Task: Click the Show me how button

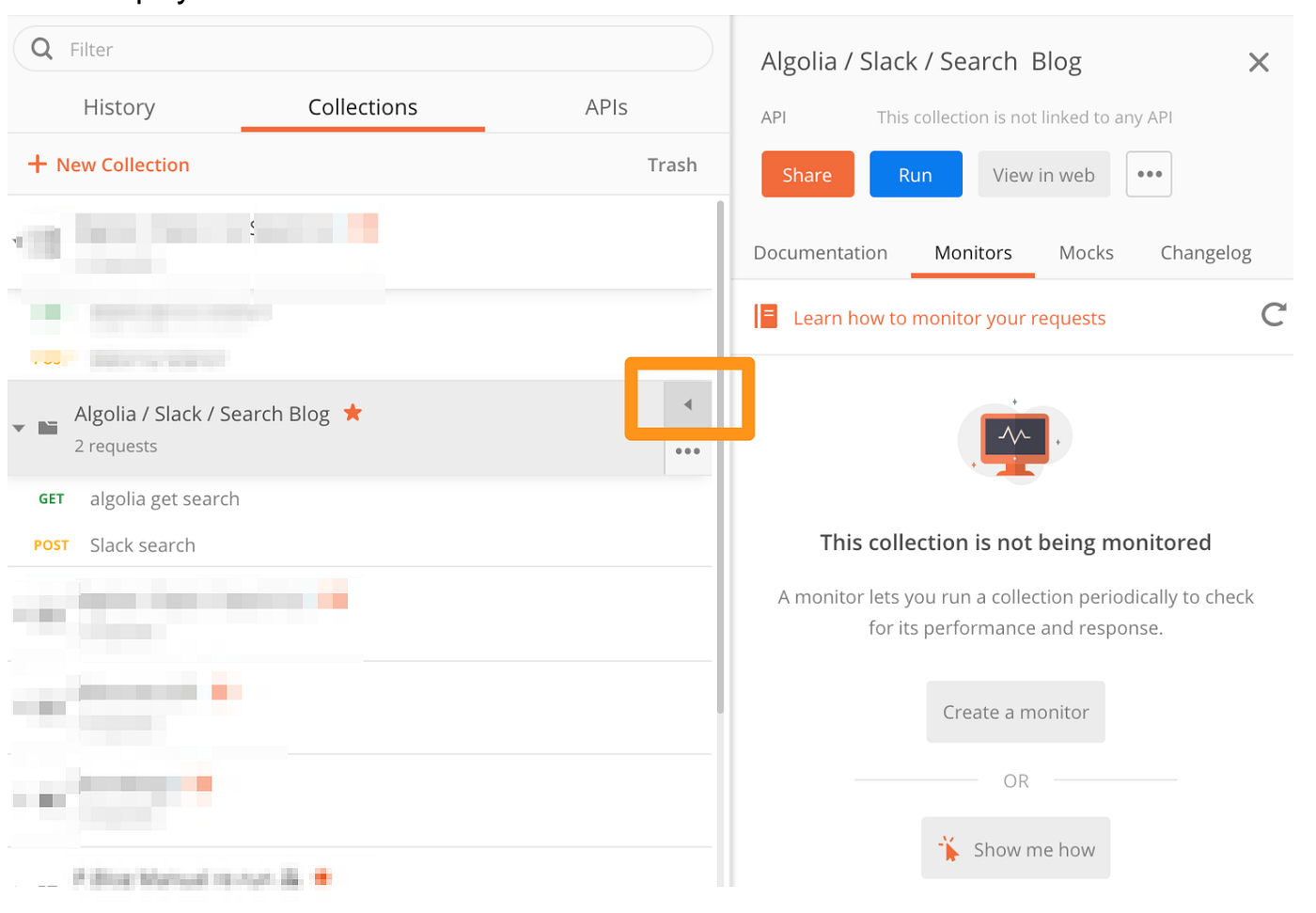Action: pyautogui.click(x=1015, y=848)
